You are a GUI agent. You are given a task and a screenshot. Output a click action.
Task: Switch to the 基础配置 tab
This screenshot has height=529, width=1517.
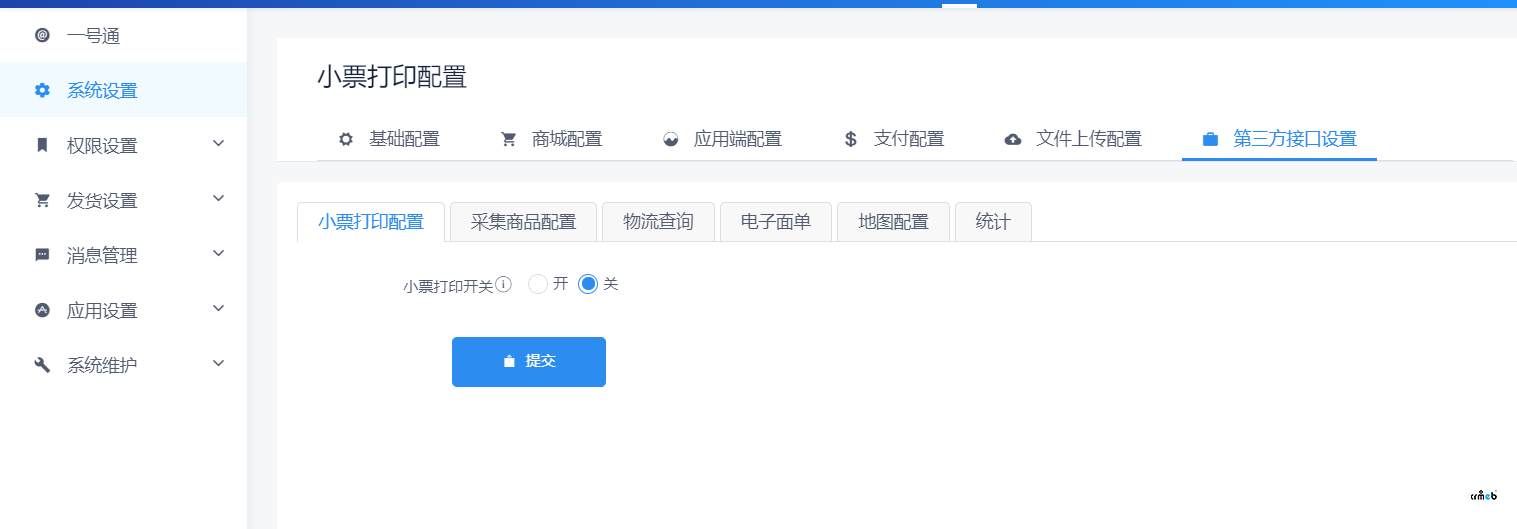tap(389, 139)
